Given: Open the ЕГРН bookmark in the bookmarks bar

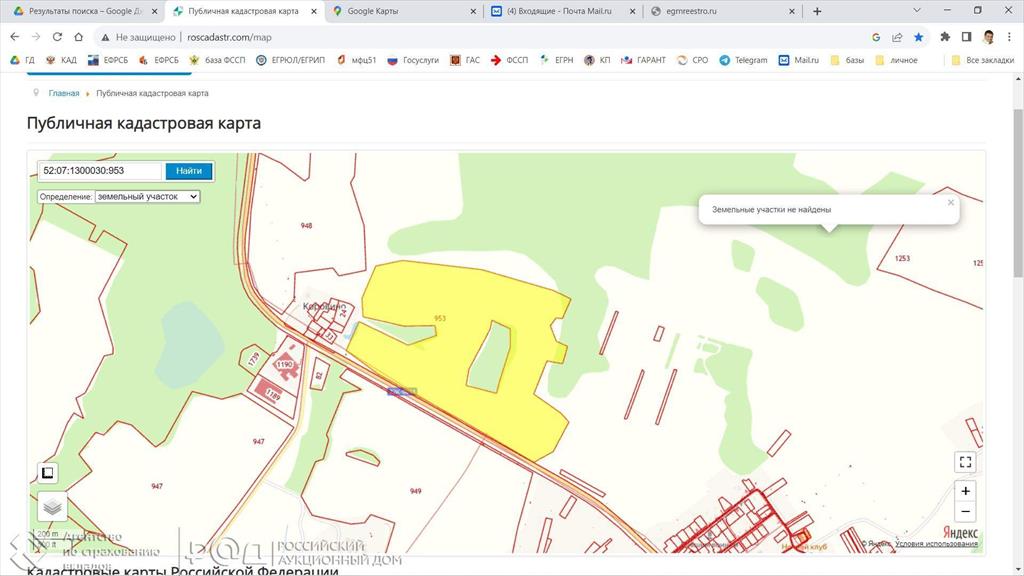Looking at the screenshot, I should [556, 60].
